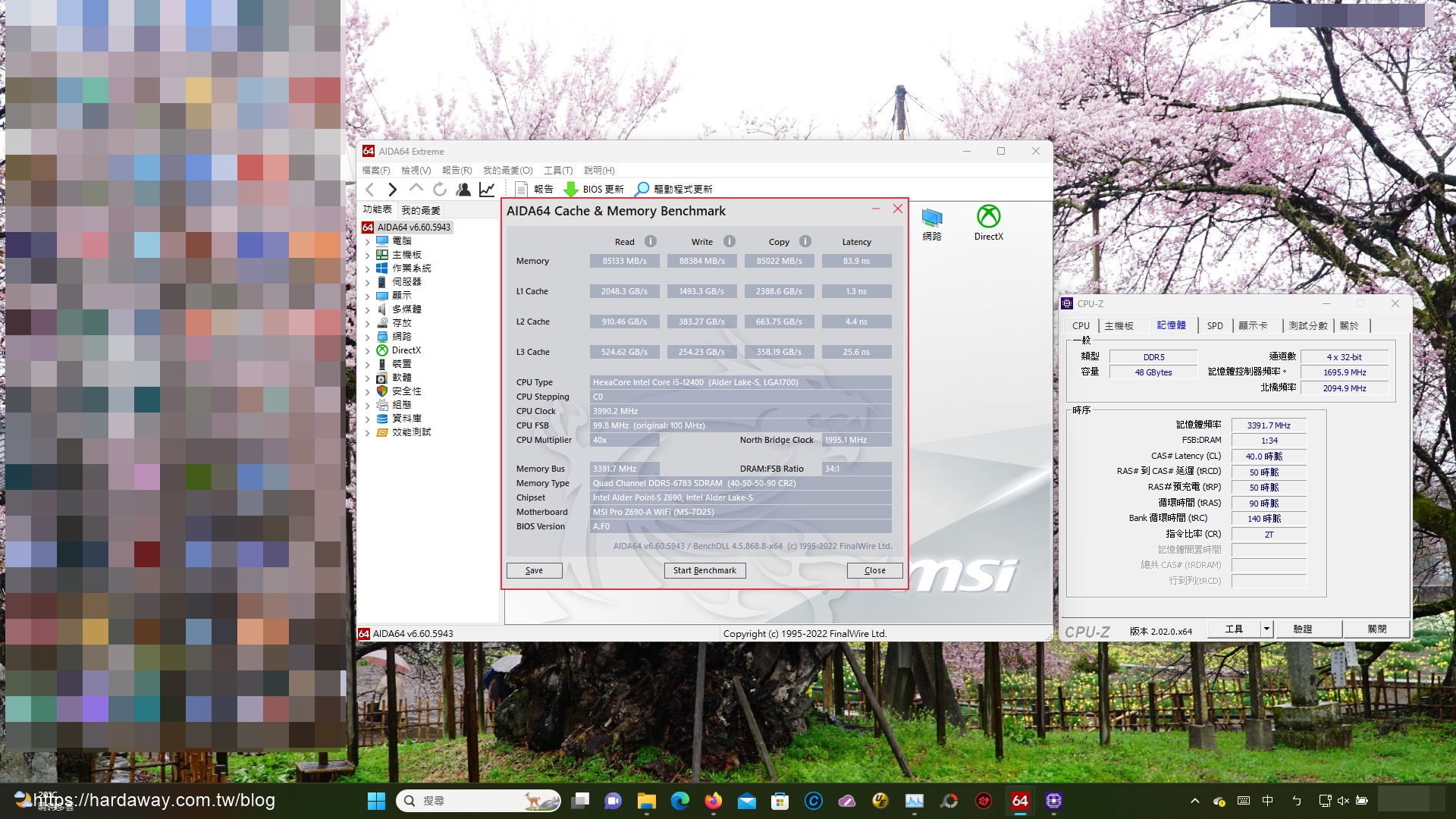
Task: Click the Write info icon in benchmark
Action: (x=730, y=241)
